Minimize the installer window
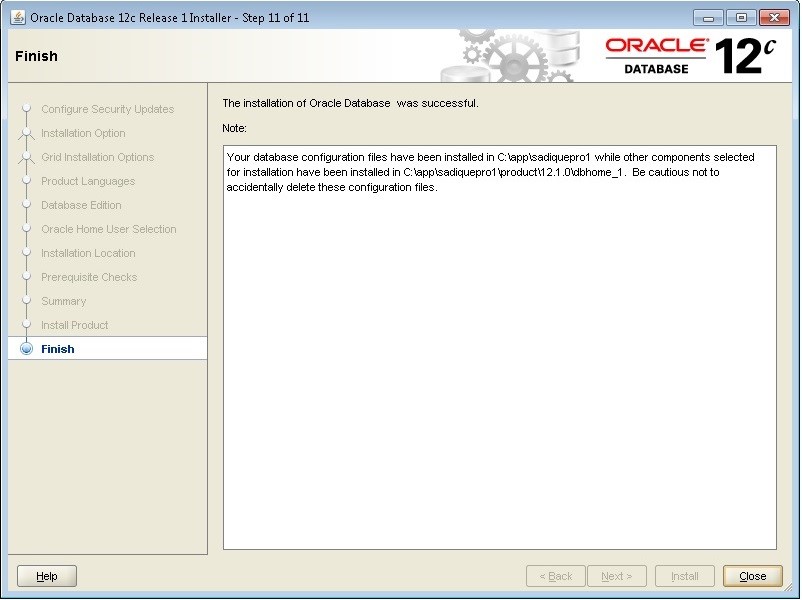Image resolution: width=802 pixels, height=600 pixels. [708, 17]
